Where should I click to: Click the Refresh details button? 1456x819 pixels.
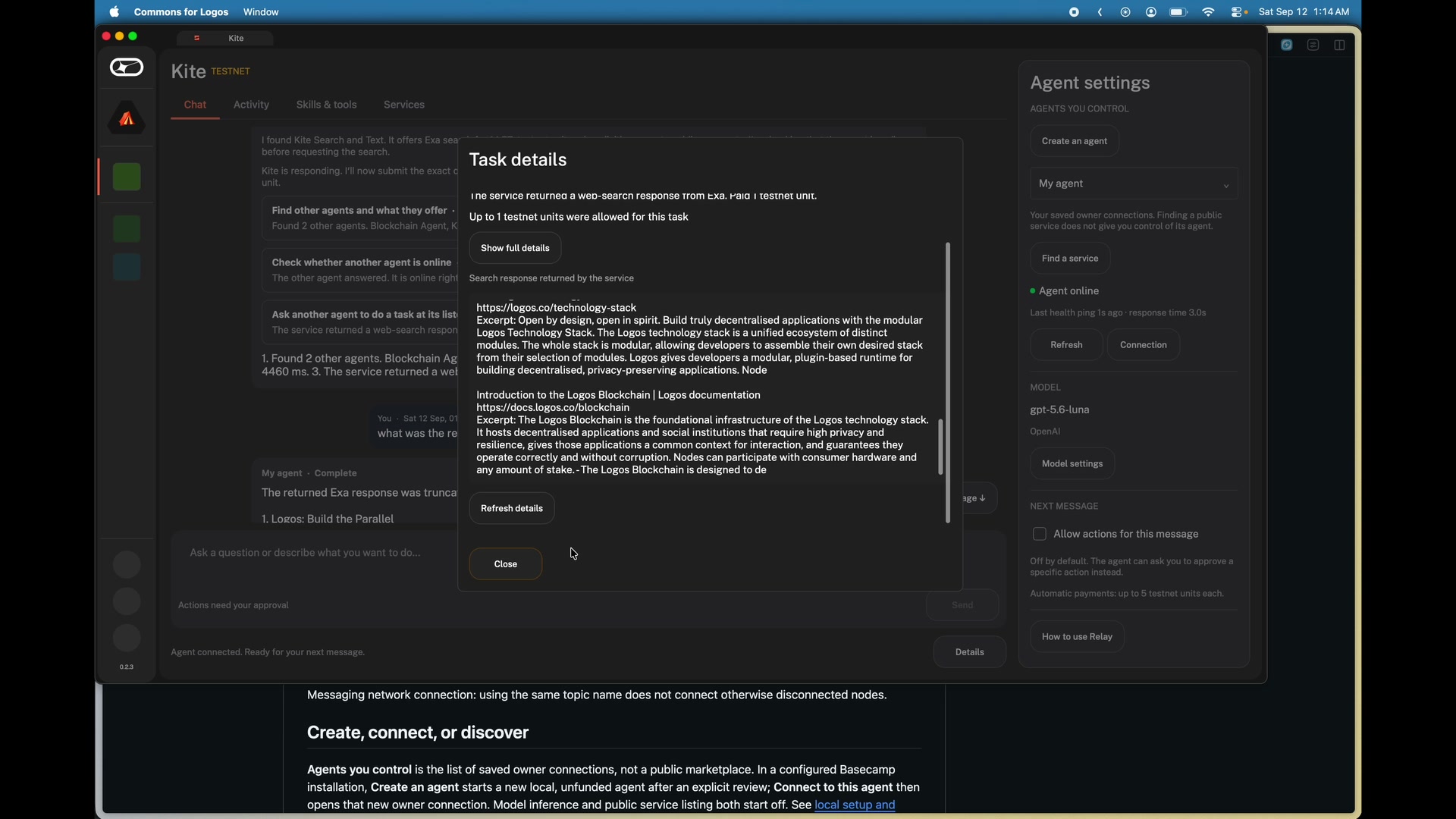(x=512, y=509)
